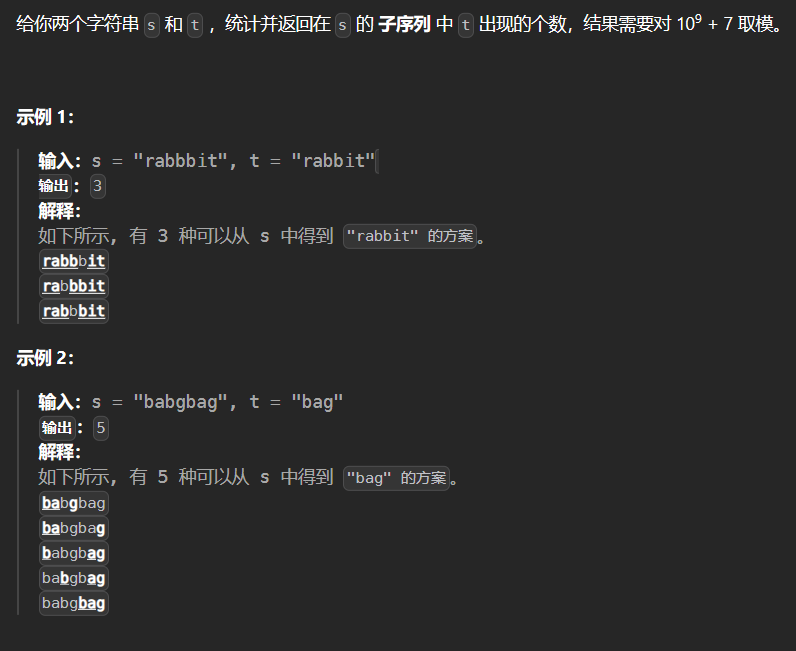Click the last babgbag highlighted subsequence line
This screenshot has width=796, height=651.
[73, 603]
